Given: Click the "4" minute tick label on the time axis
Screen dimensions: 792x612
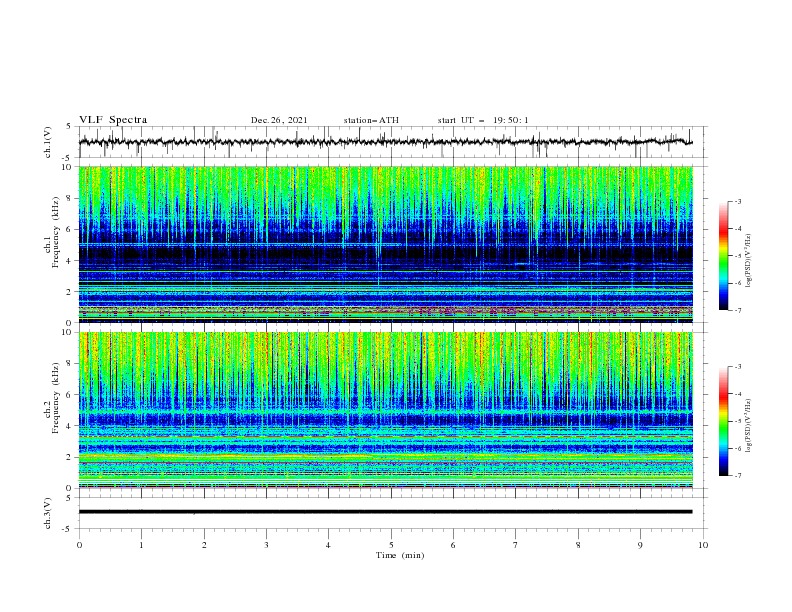Looking at the screenshot, I should [x=329, y=545].
